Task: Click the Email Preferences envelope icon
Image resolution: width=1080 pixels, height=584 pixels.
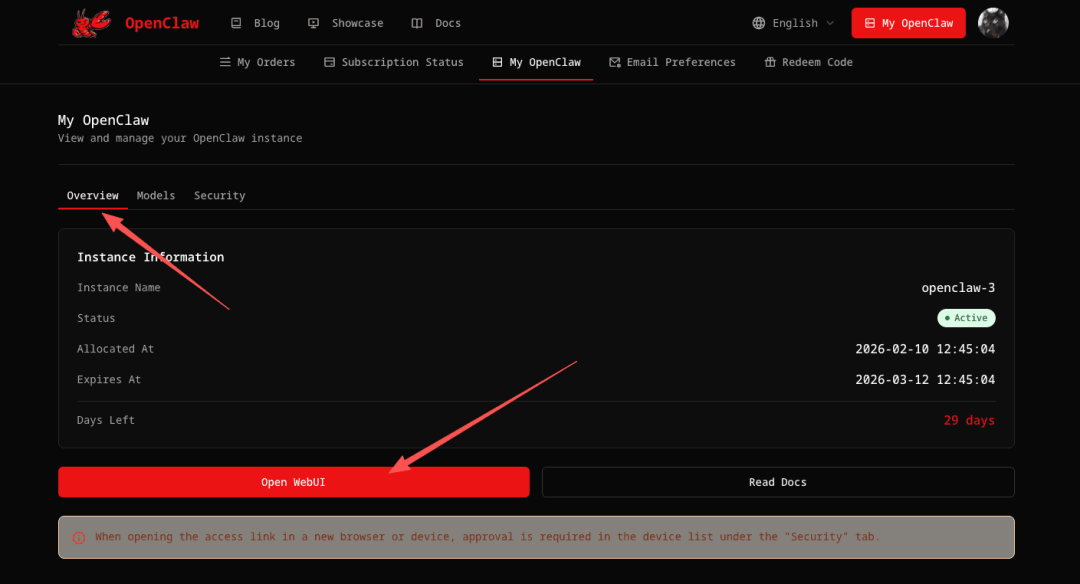Action: [x=615, y=62]
